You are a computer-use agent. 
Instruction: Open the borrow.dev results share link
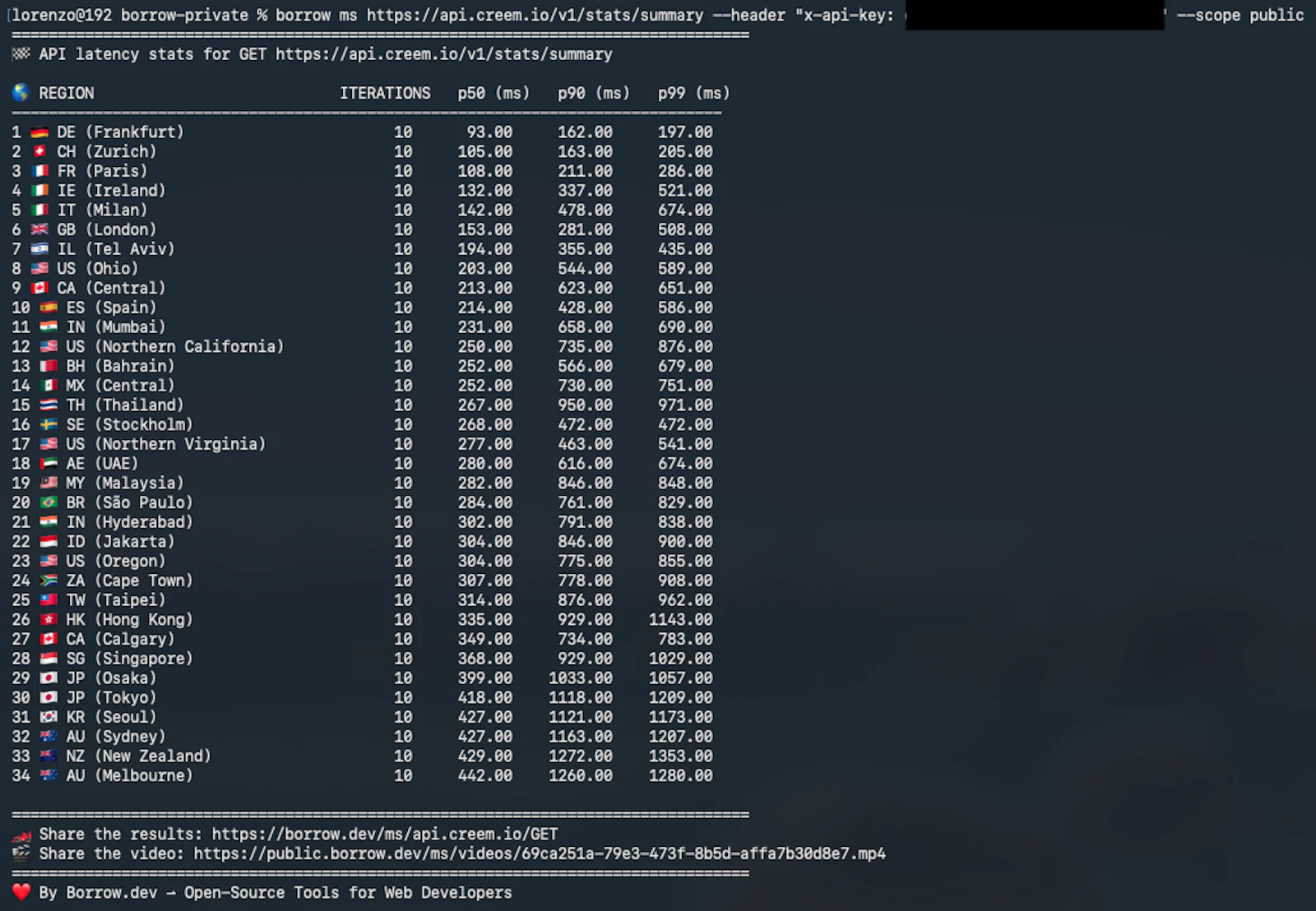[x=385, y=835]
